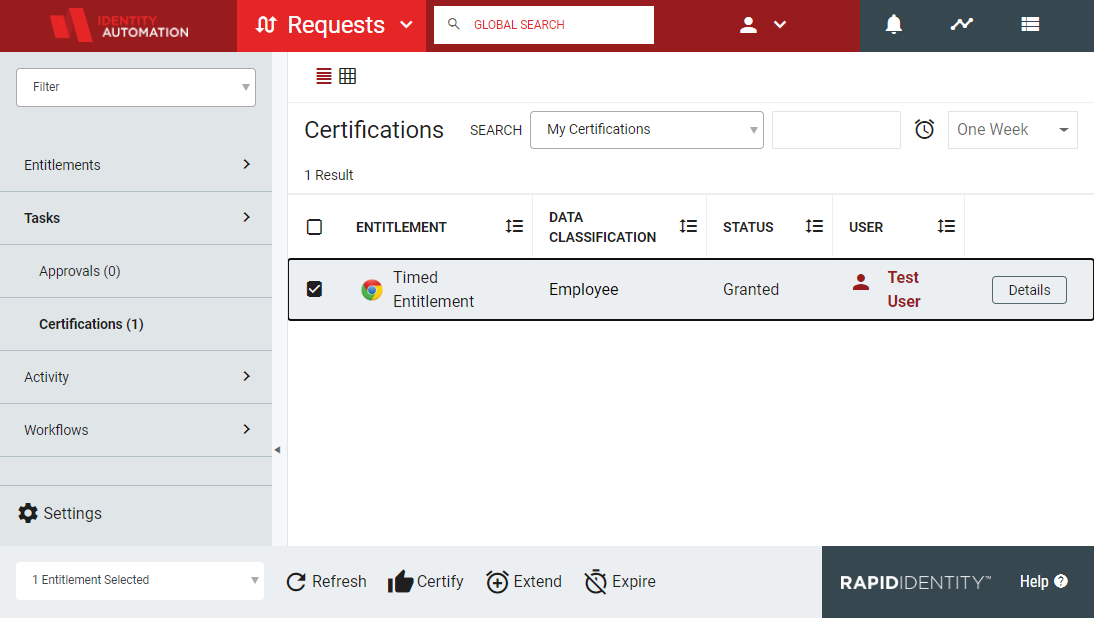1094x618 pixels.
Task: Expire the selected entitlement
Action: 620,582
